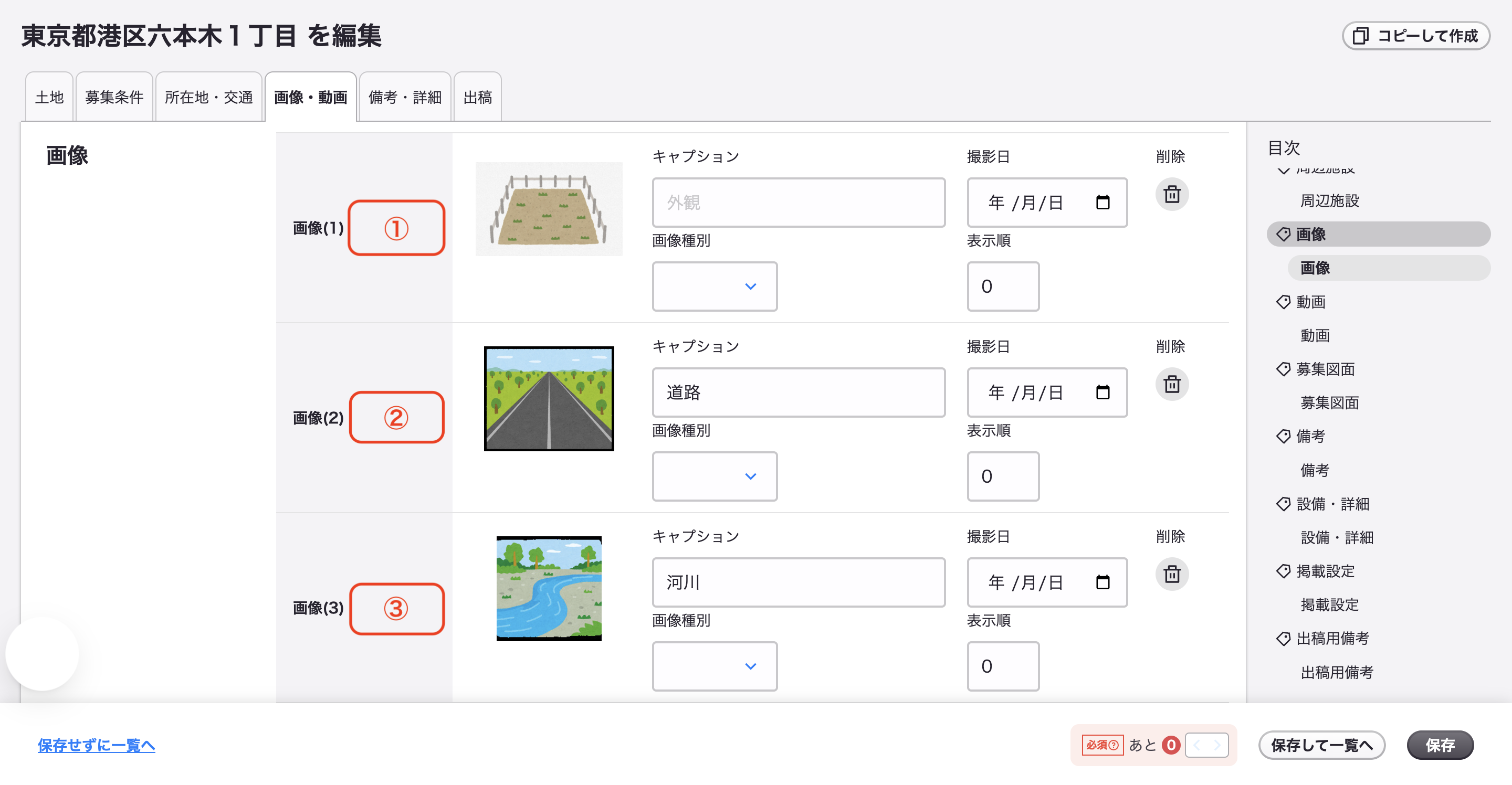Click 表示順 field for image 1
The height and width of the screenshot is (785, 1512).
(1003, 287)
